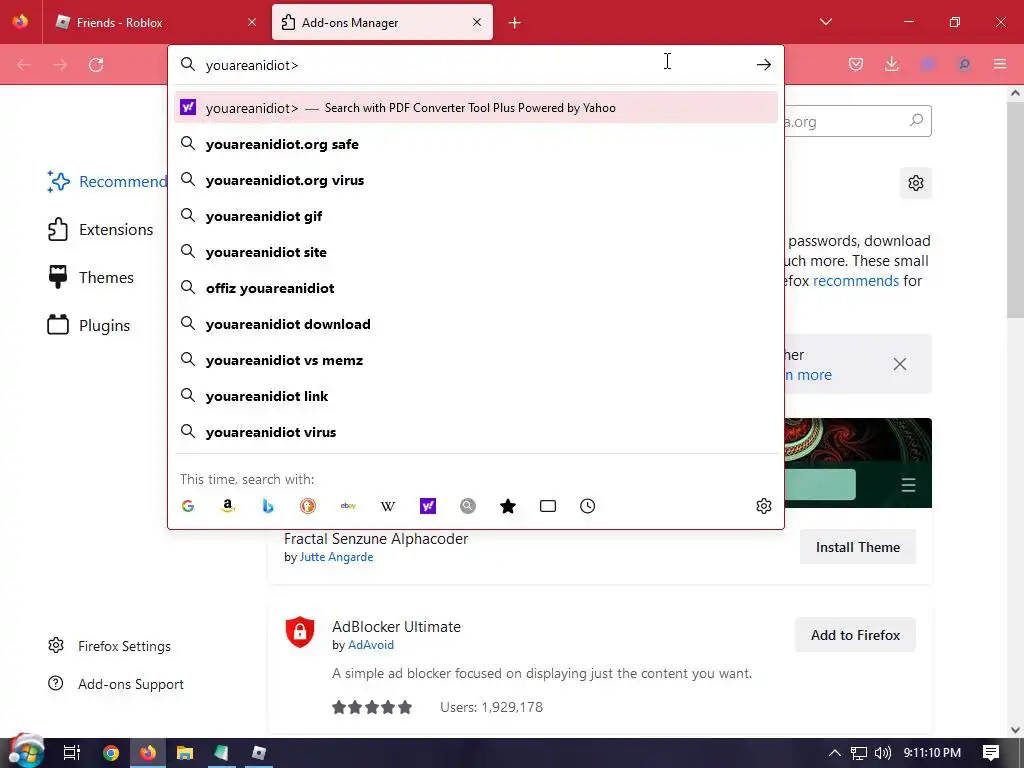This screenshot has height=768, width=1024.
Task: Open the recommends link
Action: coord(856,281)
